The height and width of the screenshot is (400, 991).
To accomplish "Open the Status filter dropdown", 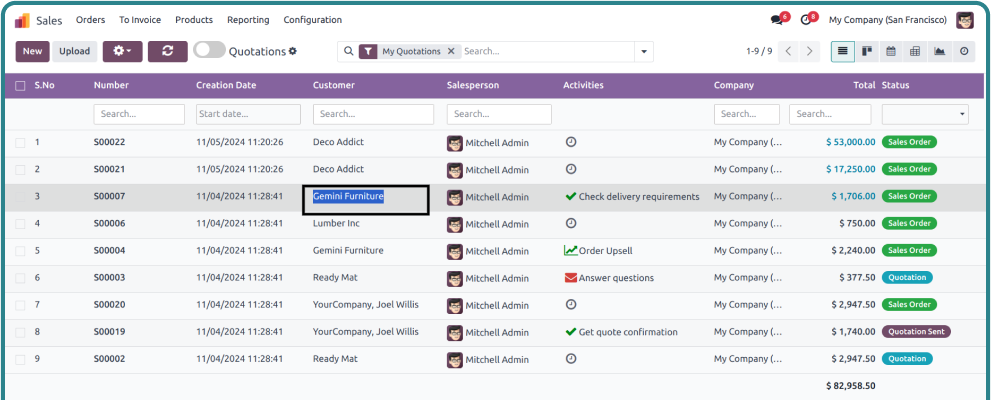I will (924, 115).
